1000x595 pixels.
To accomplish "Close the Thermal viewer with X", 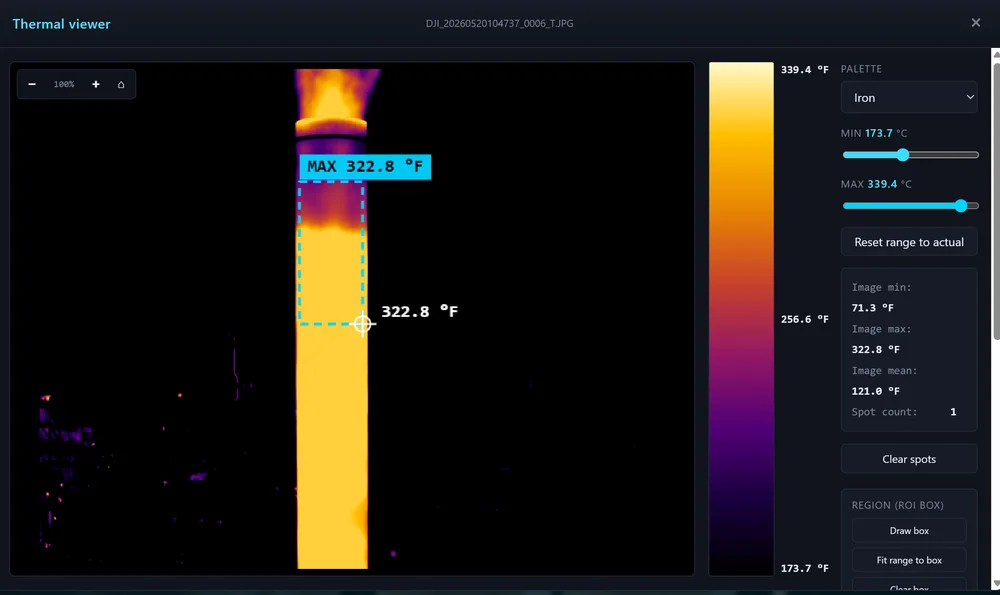I will [976, 23].
